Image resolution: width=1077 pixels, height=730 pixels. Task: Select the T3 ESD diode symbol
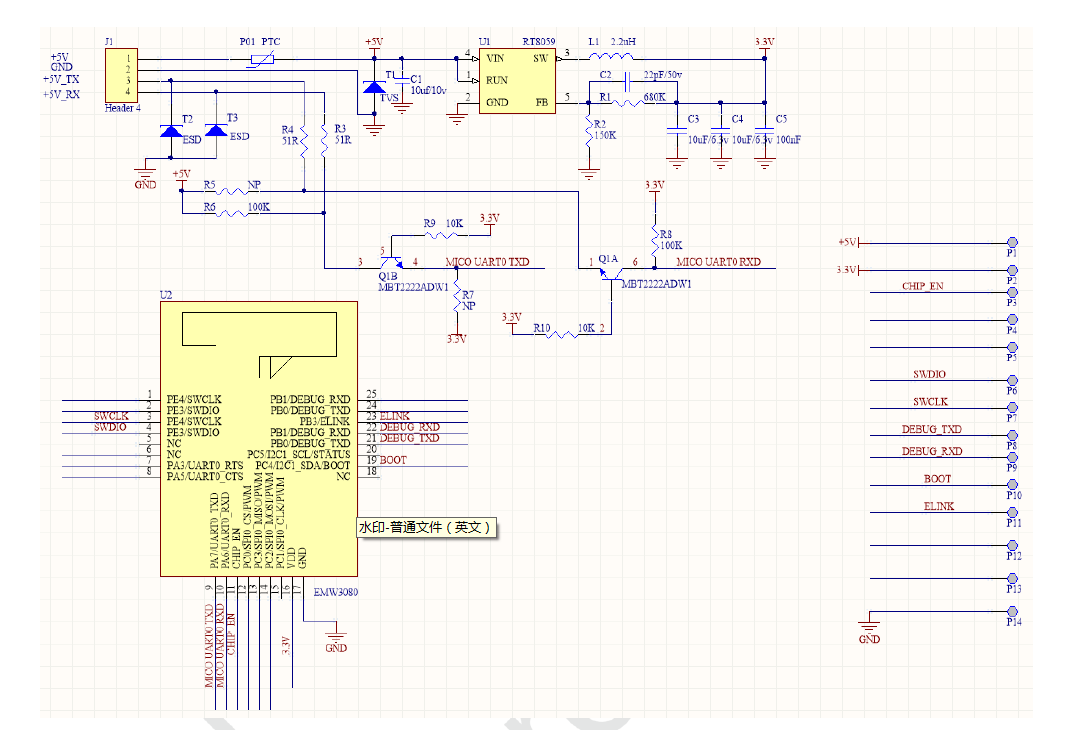[x=215, y=131]
